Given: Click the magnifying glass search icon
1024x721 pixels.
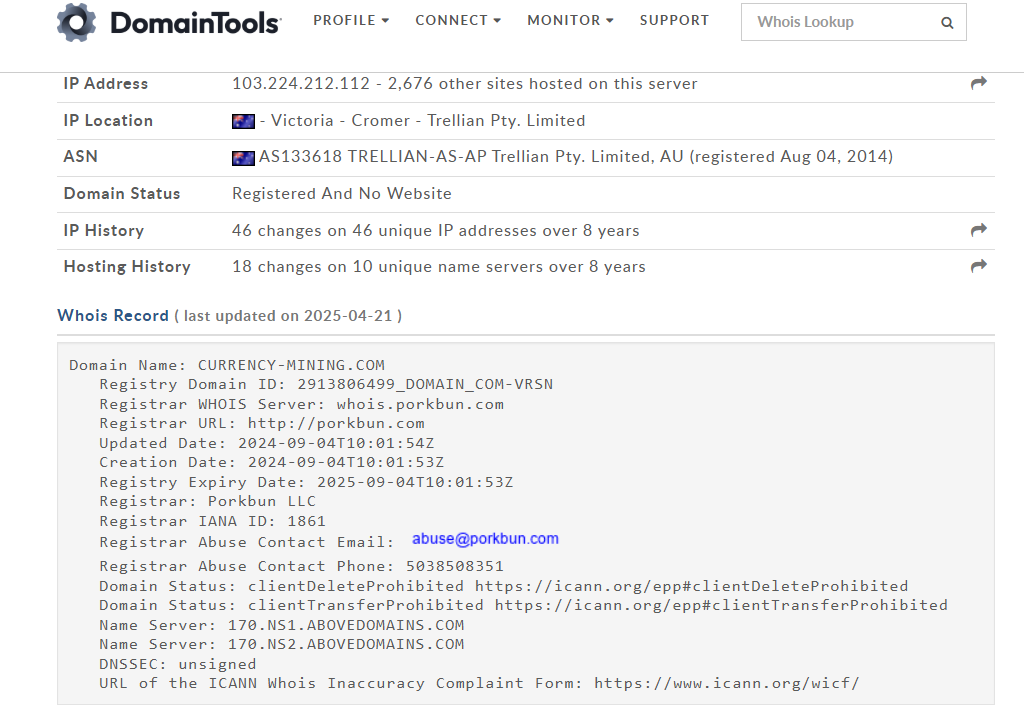Looking at the screenshot, I should (x=947, y=22).
